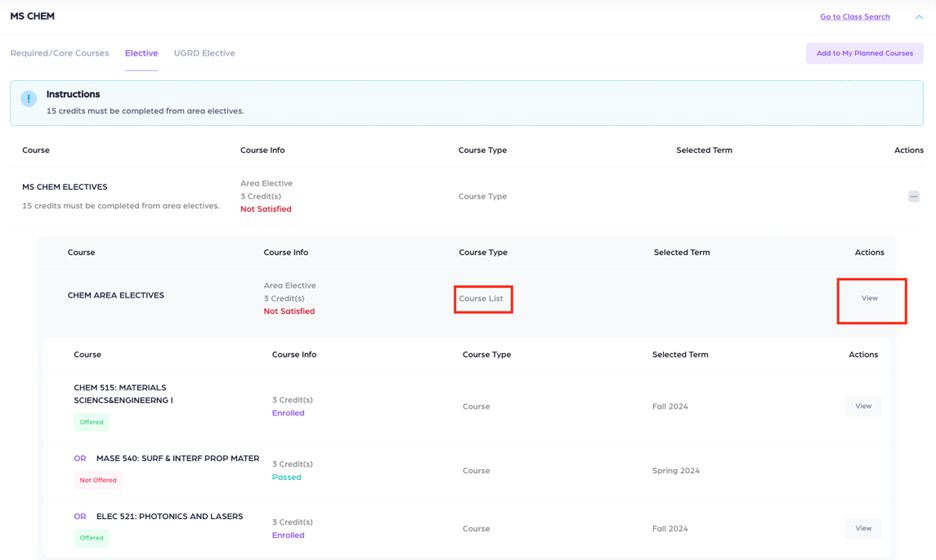Image resolution: width=936 pixels, height=560 pixels.
Task: Click the Offered badge under CHEM 515
Action: 91,422
